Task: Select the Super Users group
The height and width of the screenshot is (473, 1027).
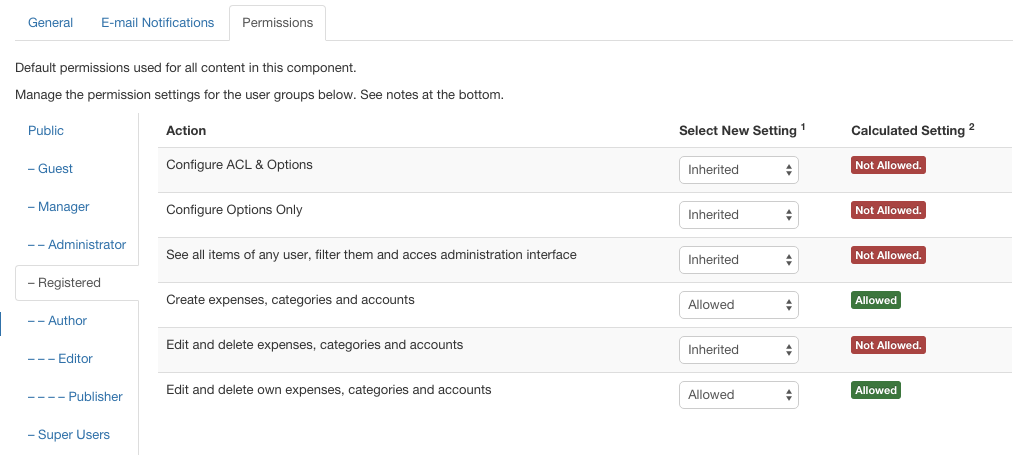Action: tap(69, 434)
